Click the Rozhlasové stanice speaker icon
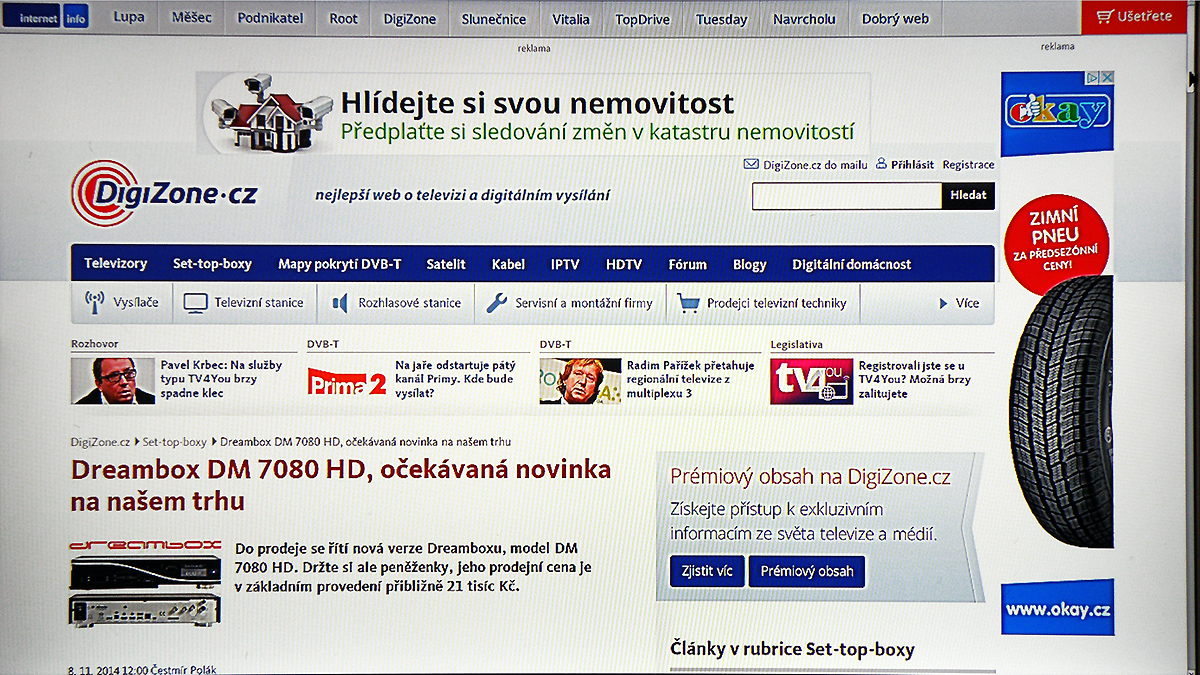 tap(340, 303)
